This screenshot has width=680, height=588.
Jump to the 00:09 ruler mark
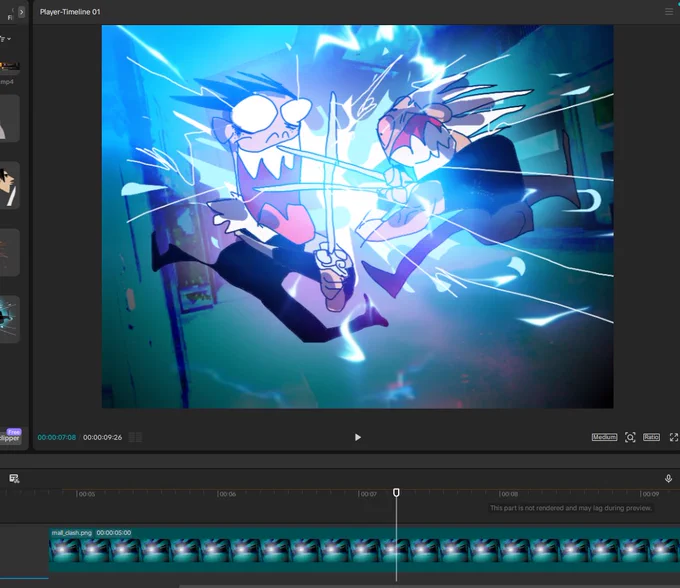[x=650, y=494]
